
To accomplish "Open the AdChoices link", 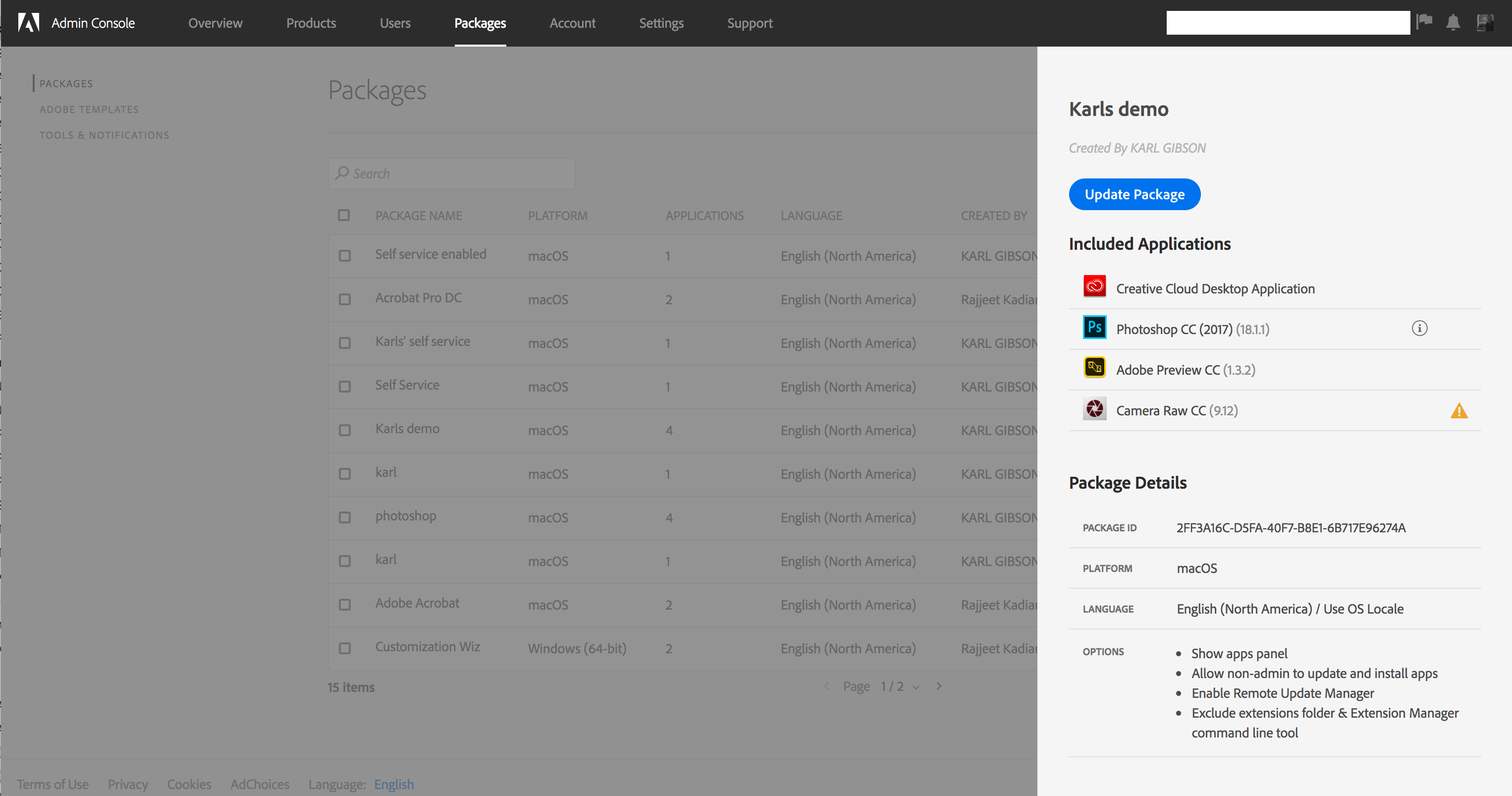I will pyautogui.click(x=260, y=784).
